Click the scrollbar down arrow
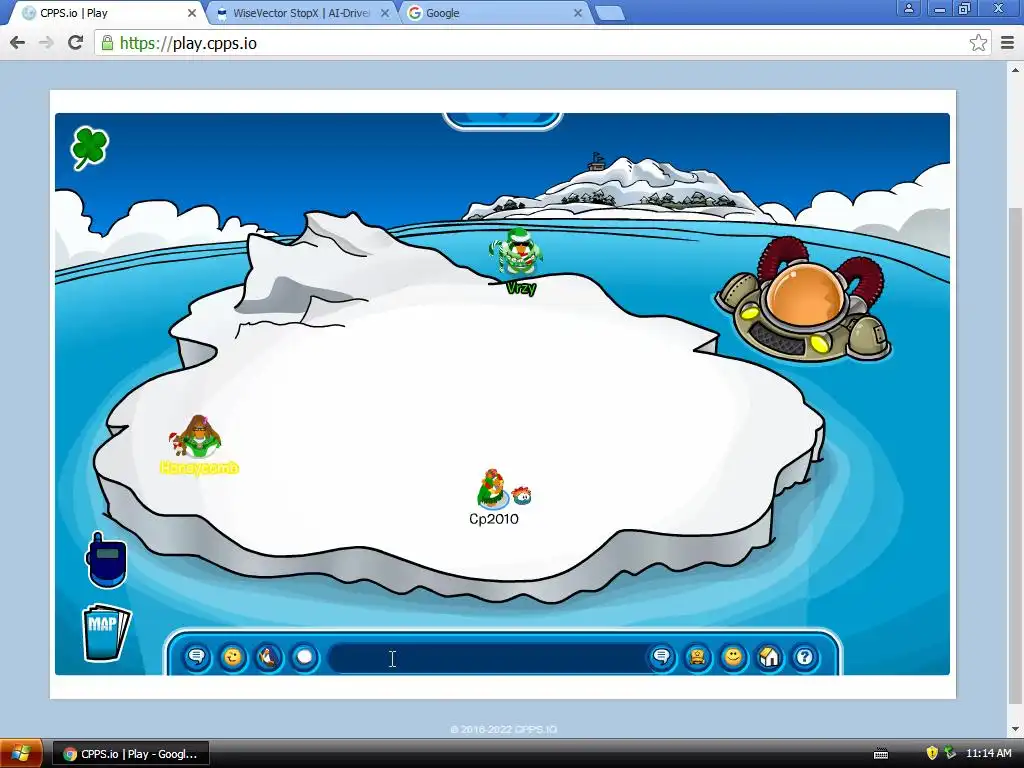 pyautogui.click(x=1016, y=729)
